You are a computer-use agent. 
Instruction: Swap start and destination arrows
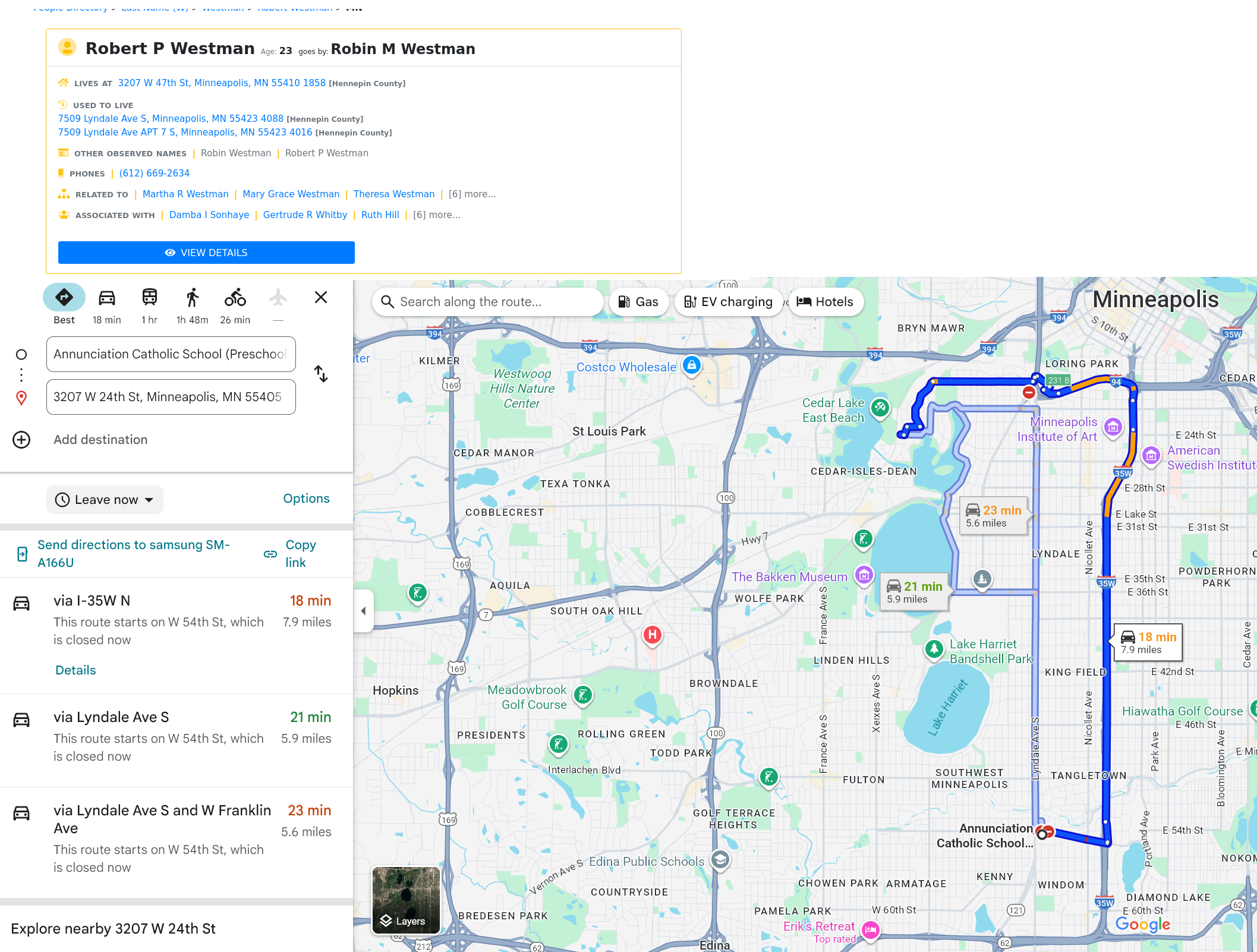(321, 374)
